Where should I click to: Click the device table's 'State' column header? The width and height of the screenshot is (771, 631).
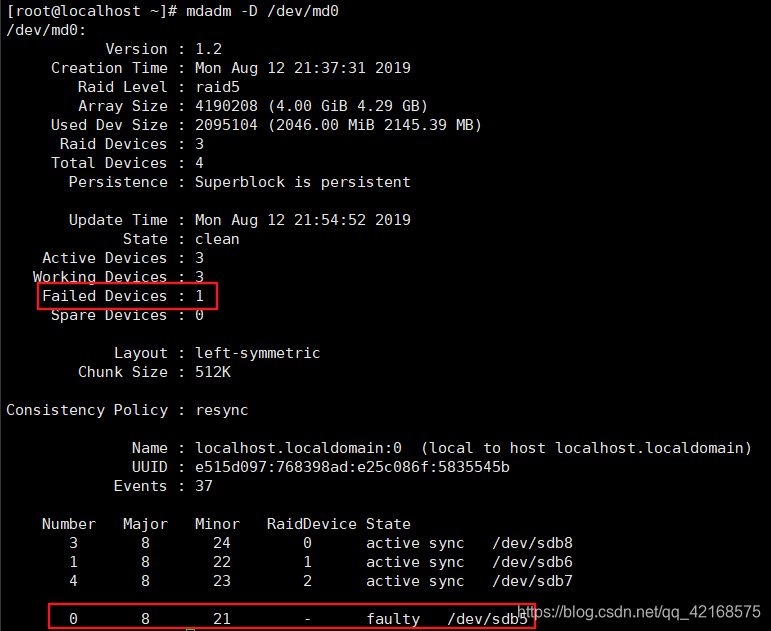tap(388, 524)
